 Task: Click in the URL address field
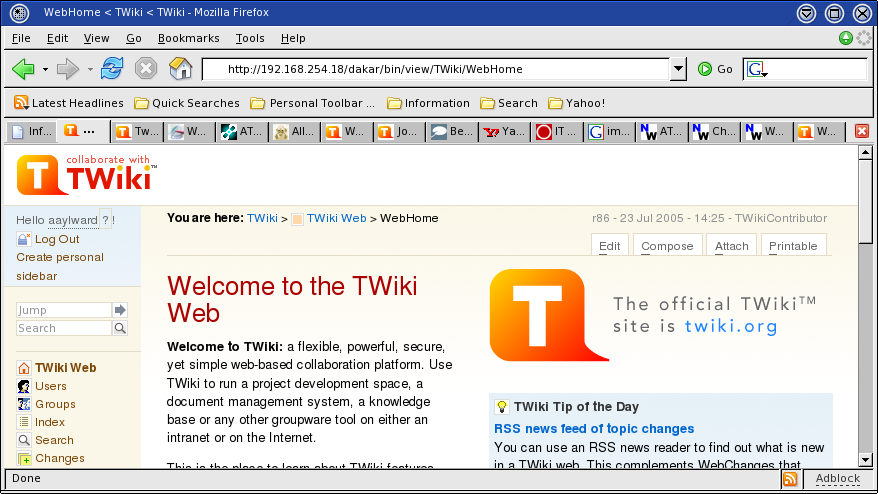(x=436, y=69)
